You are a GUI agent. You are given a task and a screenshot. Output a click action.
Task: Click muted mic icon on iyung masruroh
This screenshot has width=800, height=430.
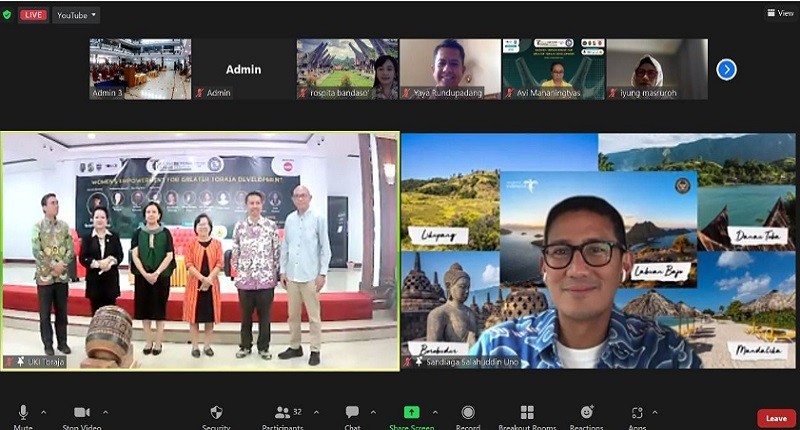614,93
